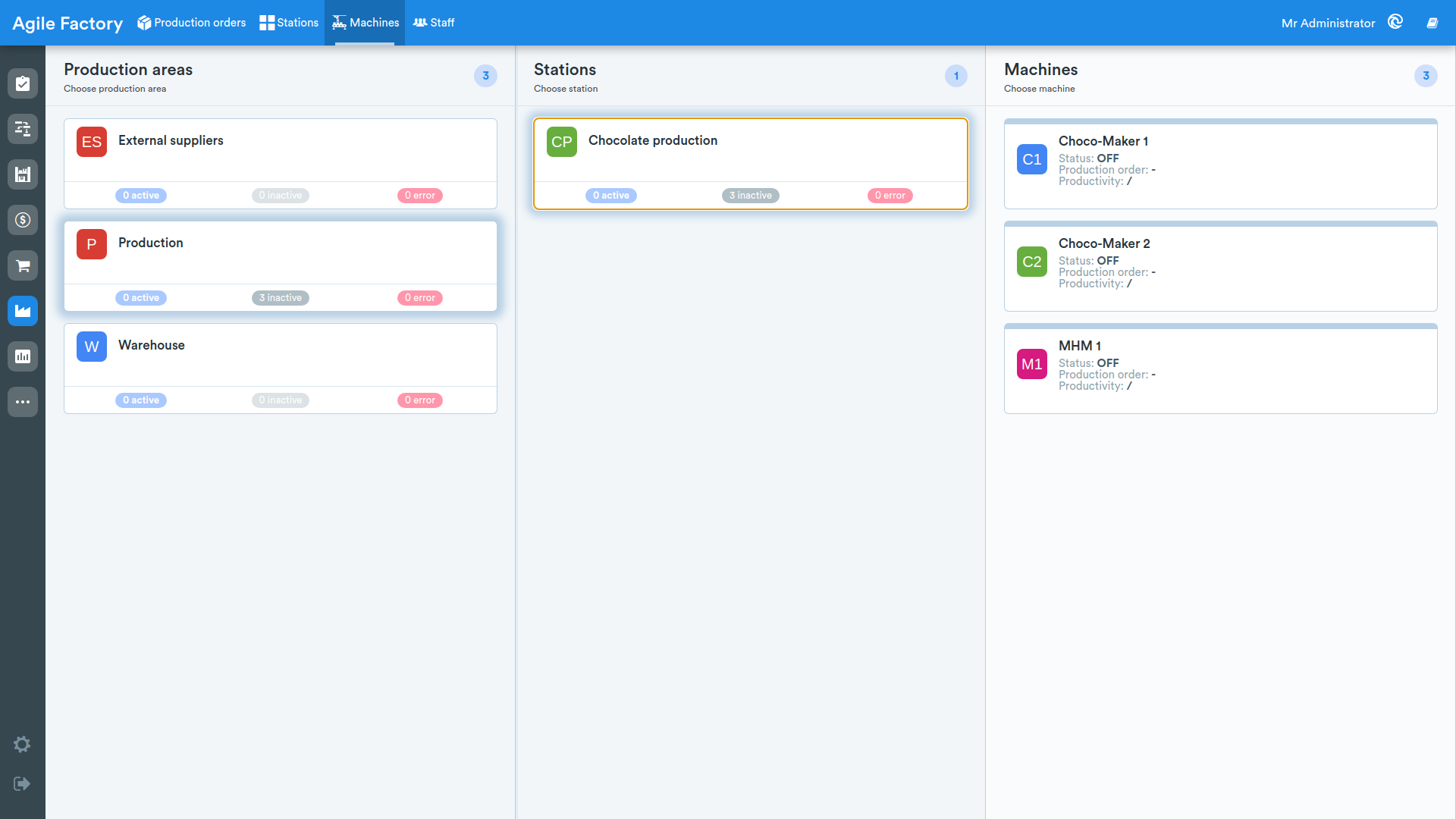
Task: Go to the Staff tab
Action: [434, 23]
